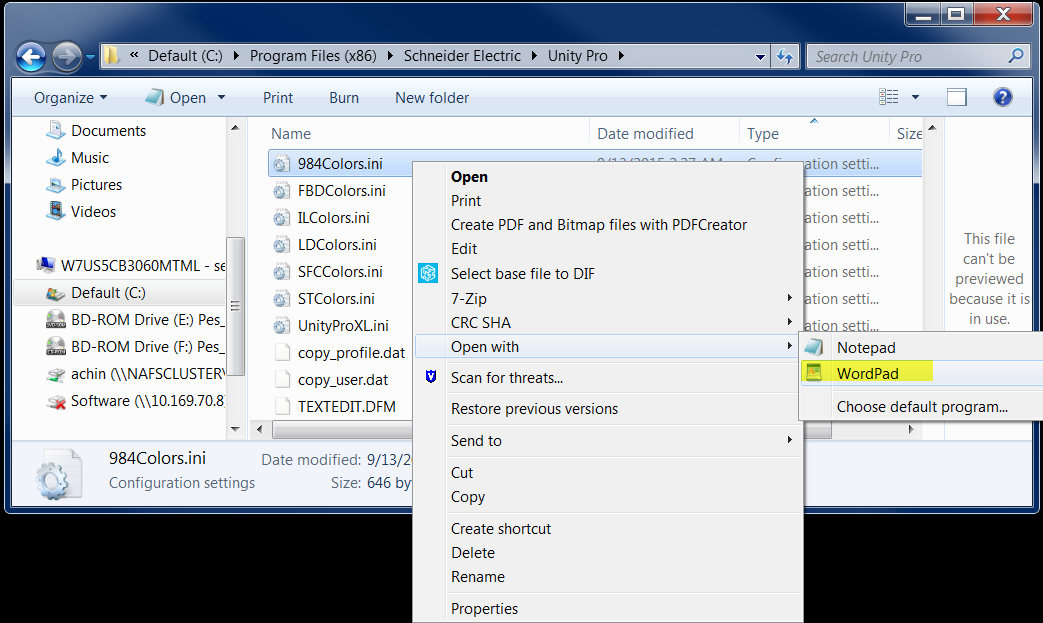Click the copy_profile.dat file icon
Screen dimensions: 1043x623
282,352
